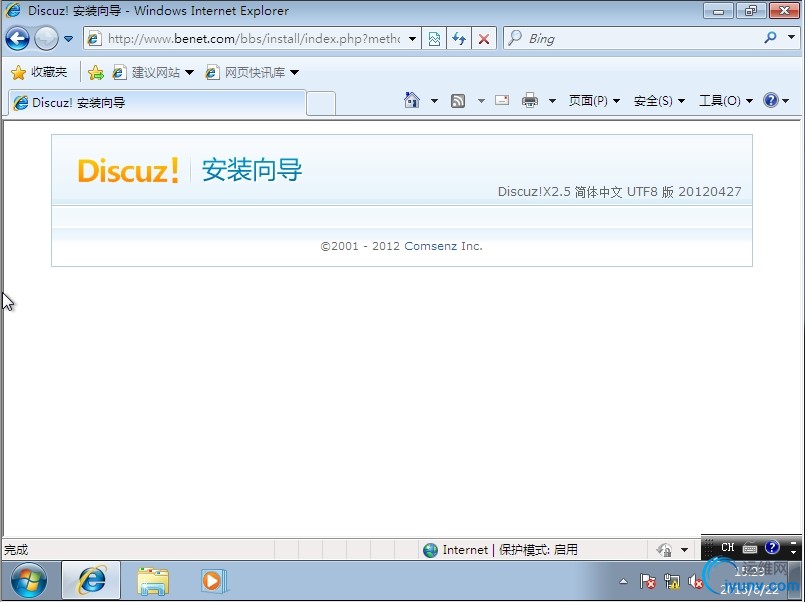Click the muted speaker tray icon
805x602 pixels.
[696, 581]
